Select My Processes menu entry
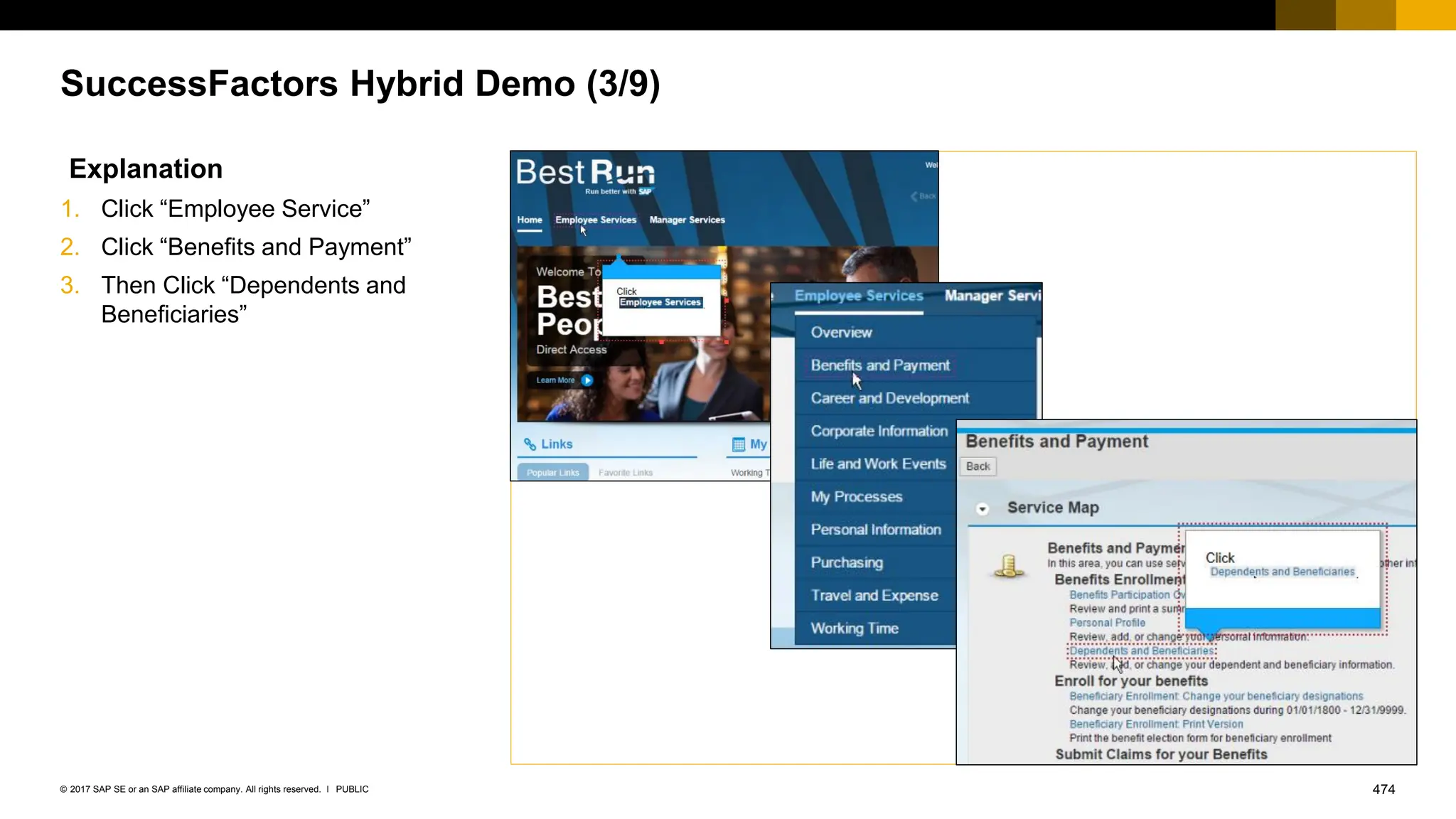The width and height of the screenshot is (1456, 819). click(x=857, y=497)
